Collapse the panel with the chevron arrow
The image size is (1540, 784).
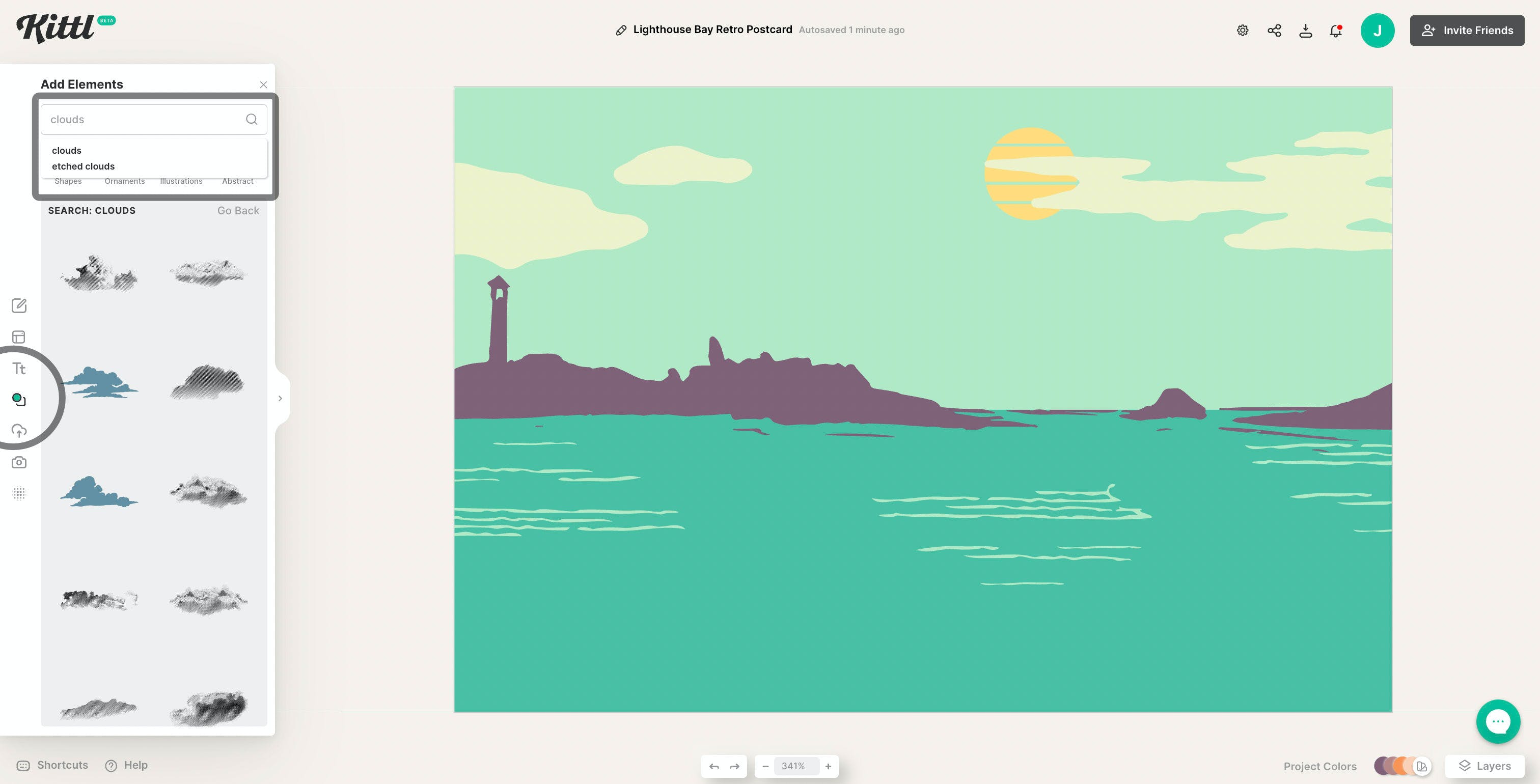280,399
